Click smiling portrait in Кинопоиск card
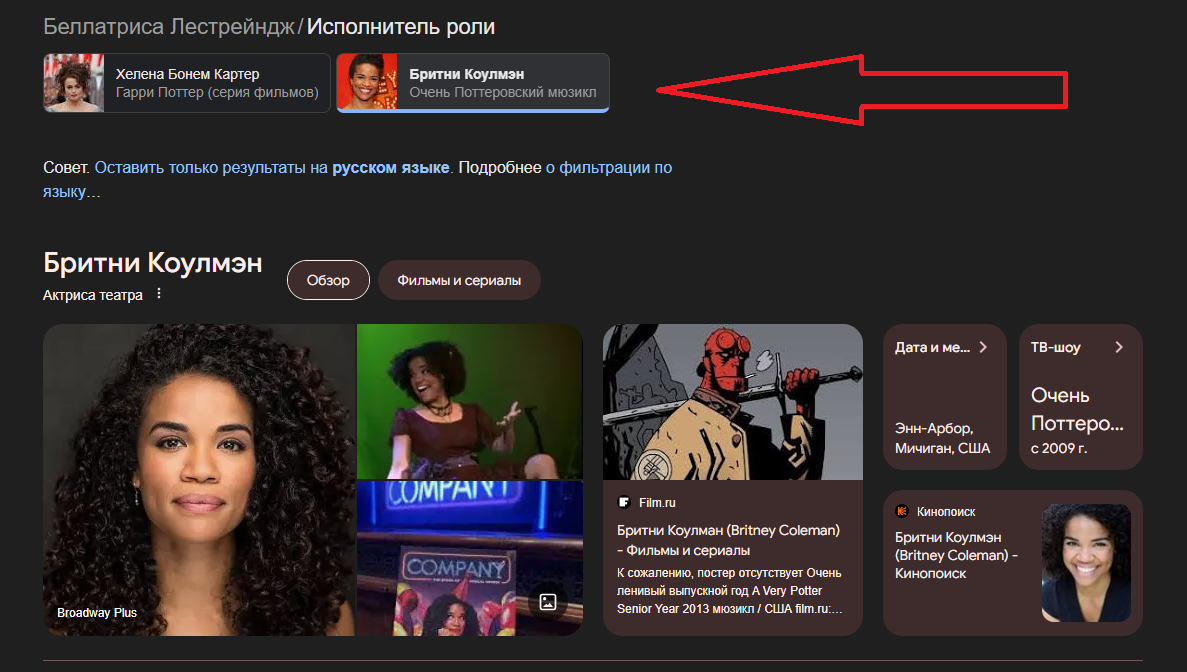 (x=1086, y=563)
